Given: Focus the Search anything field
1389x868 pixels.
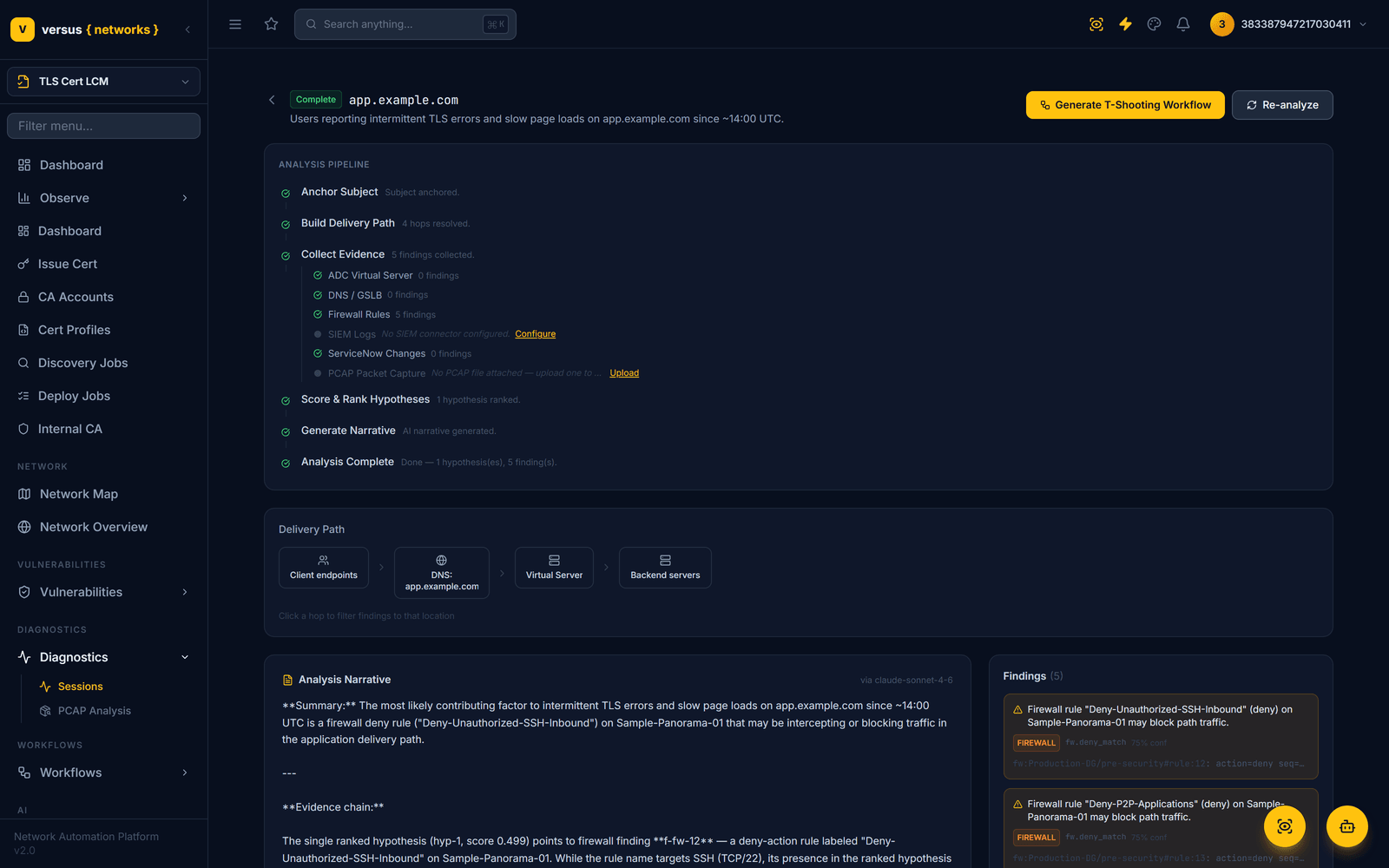Looking at the screenshot, I should [405, 24].
